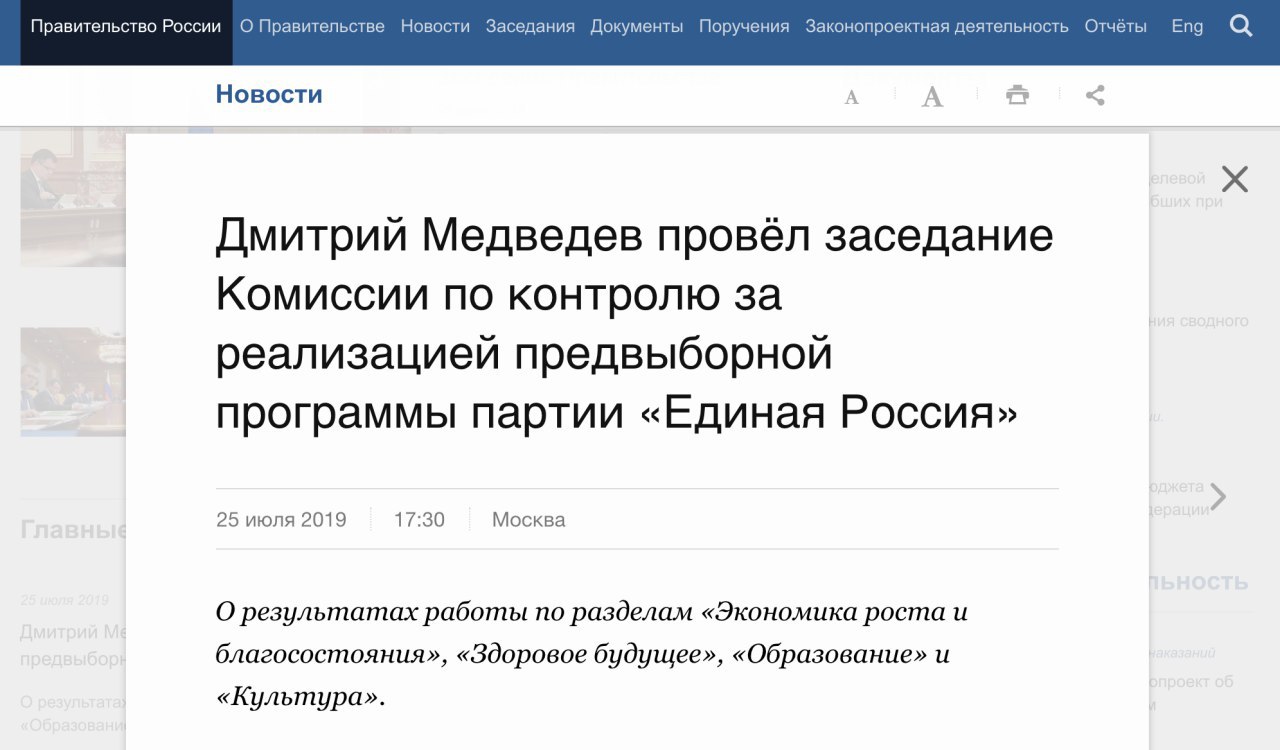Open Заседания menu item
Image resolution: width=1280 pixels, height=750 pixels.
pos(530,27)
